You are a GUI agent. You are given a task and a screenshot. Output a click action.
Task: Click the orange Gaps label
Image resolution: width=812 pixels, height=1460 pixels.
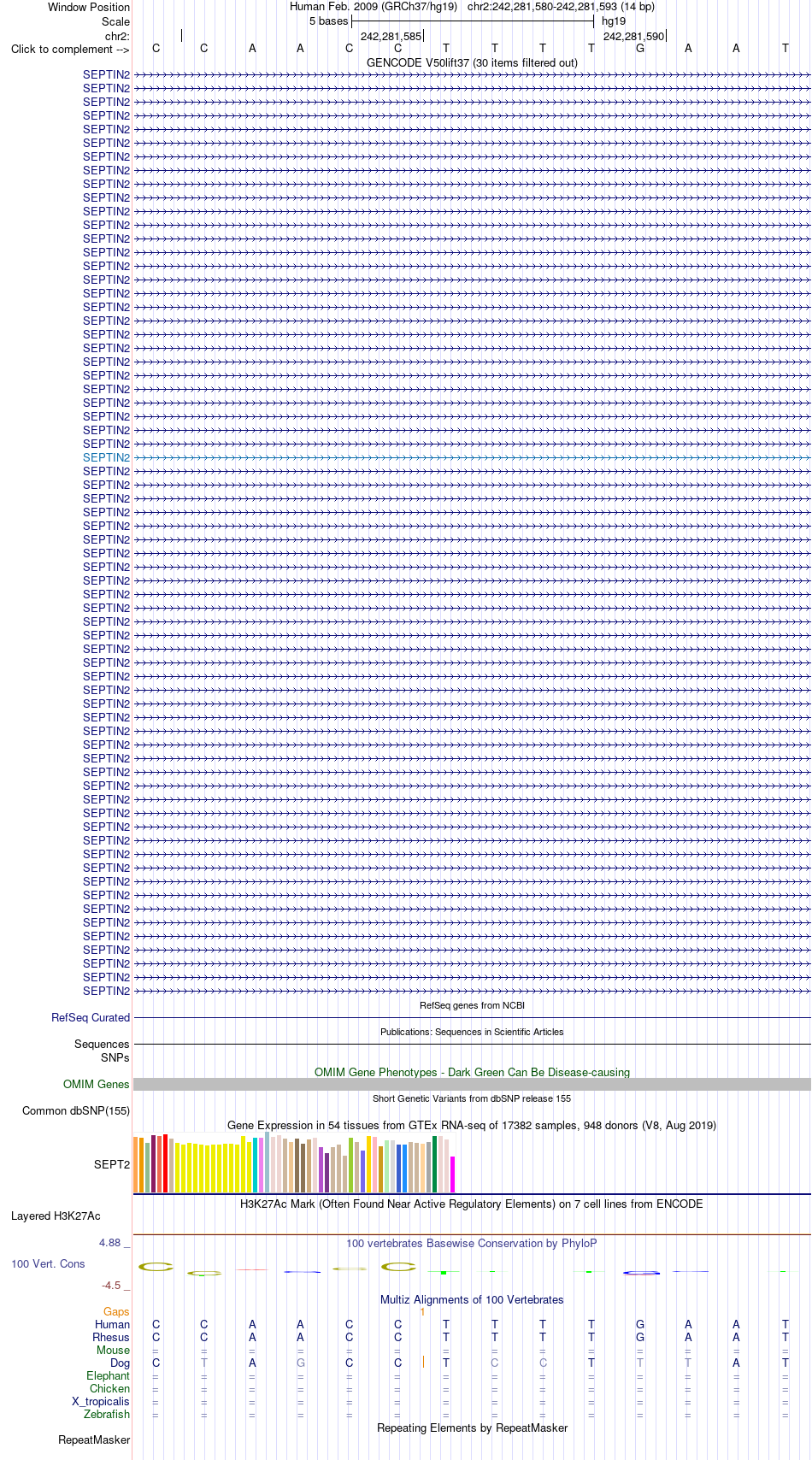116,1311
